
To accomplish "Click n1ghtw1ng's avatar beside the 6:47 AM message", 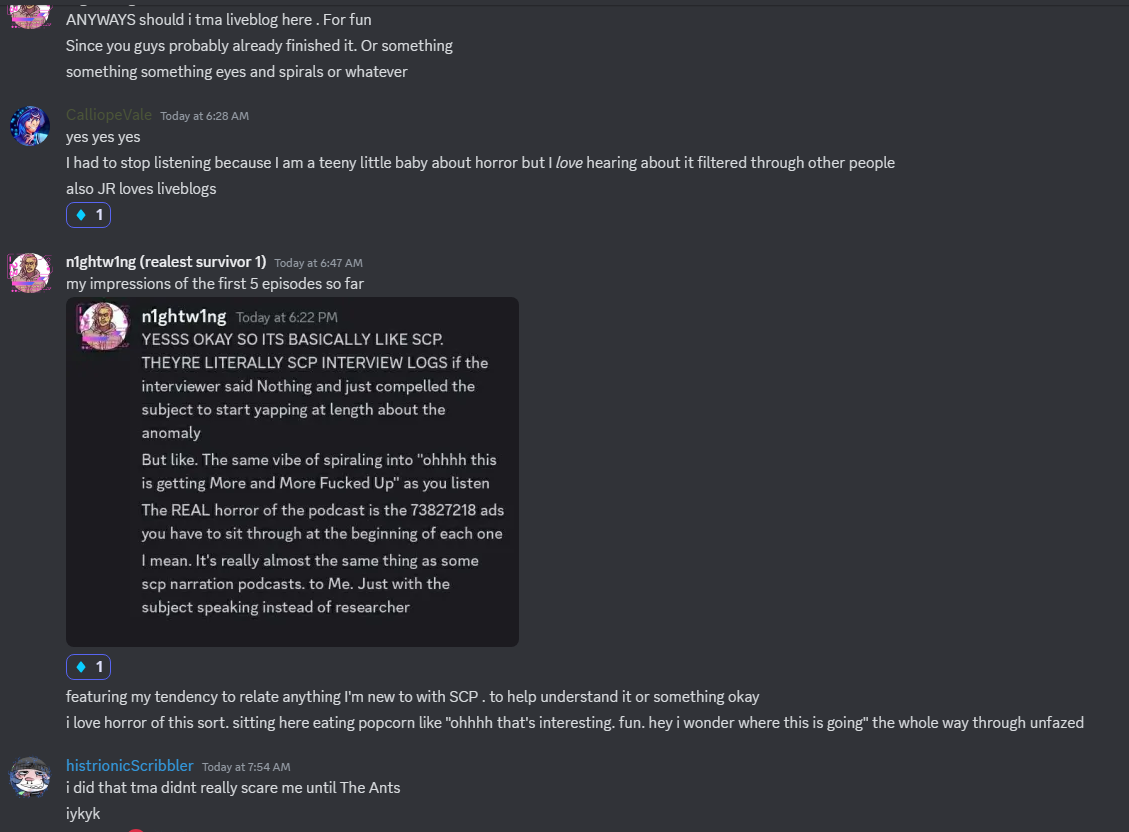I will pyautogui.click(x=30, y=272).
